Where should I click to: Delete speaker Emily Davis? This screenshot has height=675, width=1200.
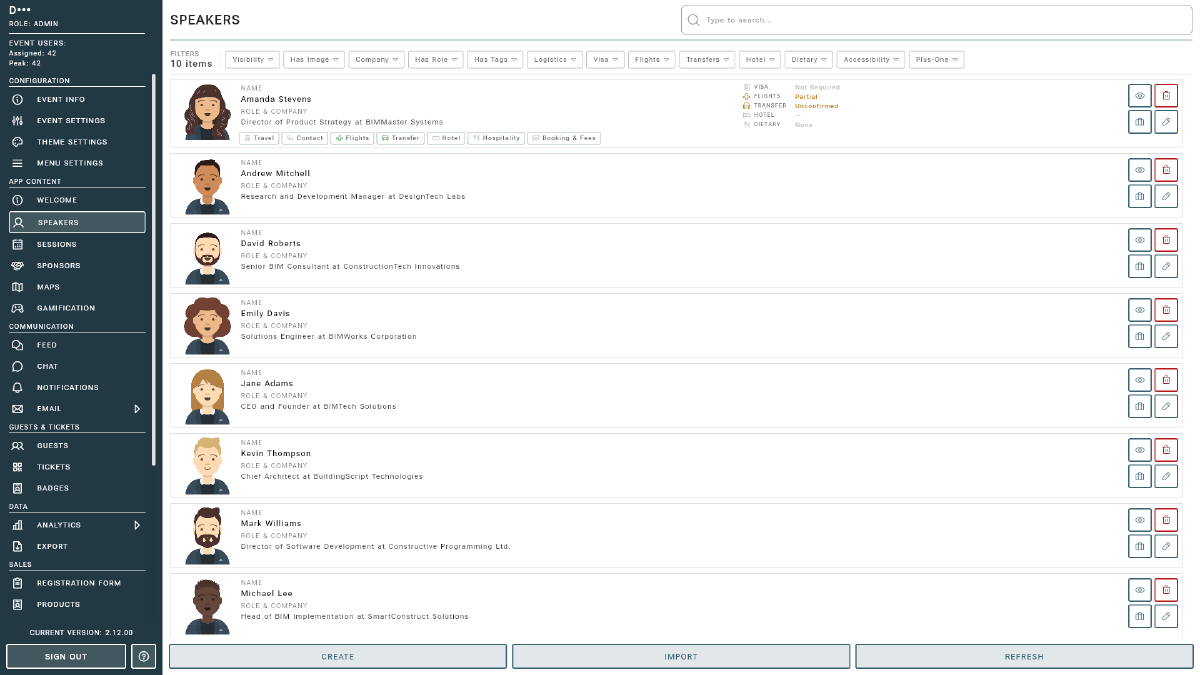tap(1166, 310)
